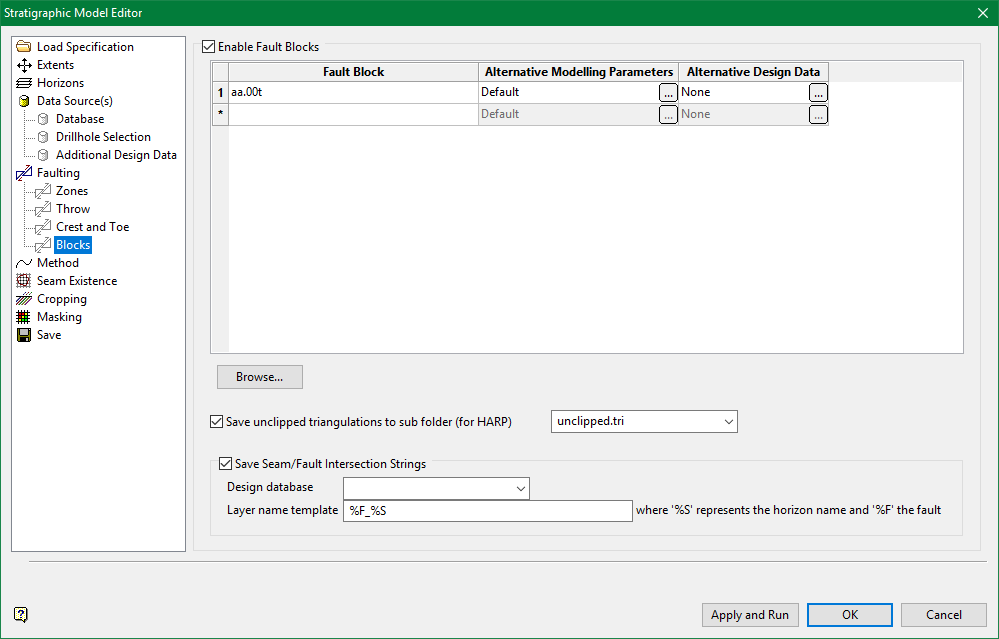Open help via the question mark icon
The width and height of the screenshot is (999, 639).
coord(21,614)
